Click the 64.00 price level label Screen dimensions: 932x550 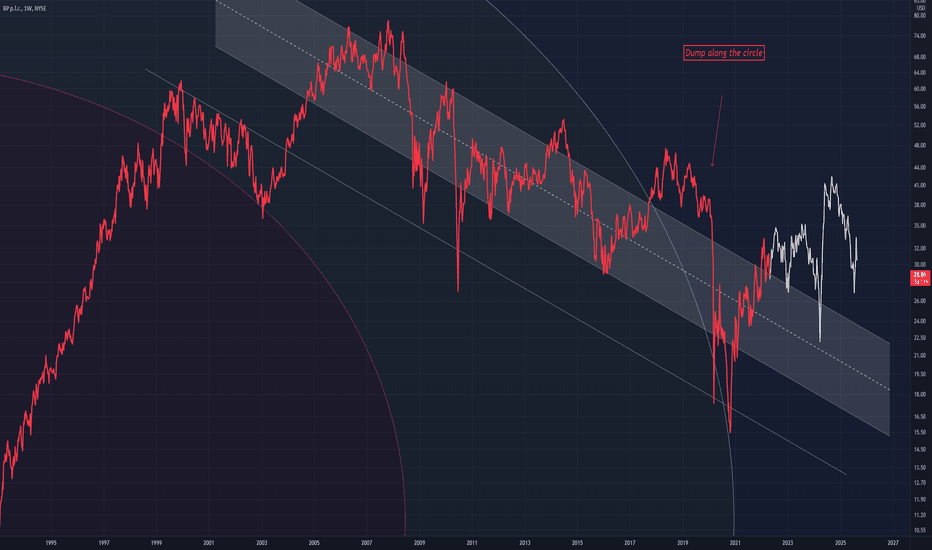point(920,73)
